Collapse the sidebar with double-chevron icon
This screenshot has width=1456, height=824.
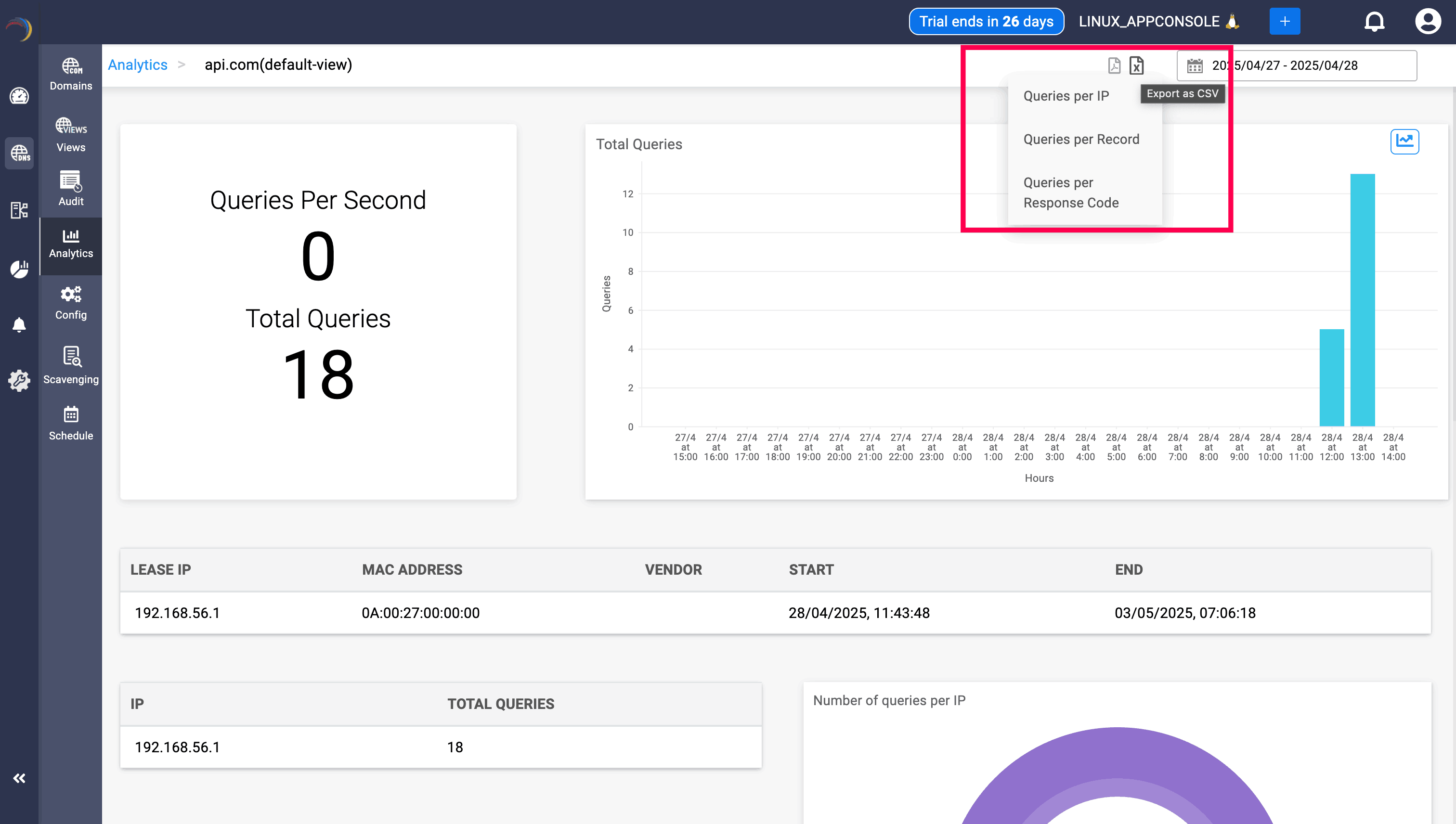point(19,778)
